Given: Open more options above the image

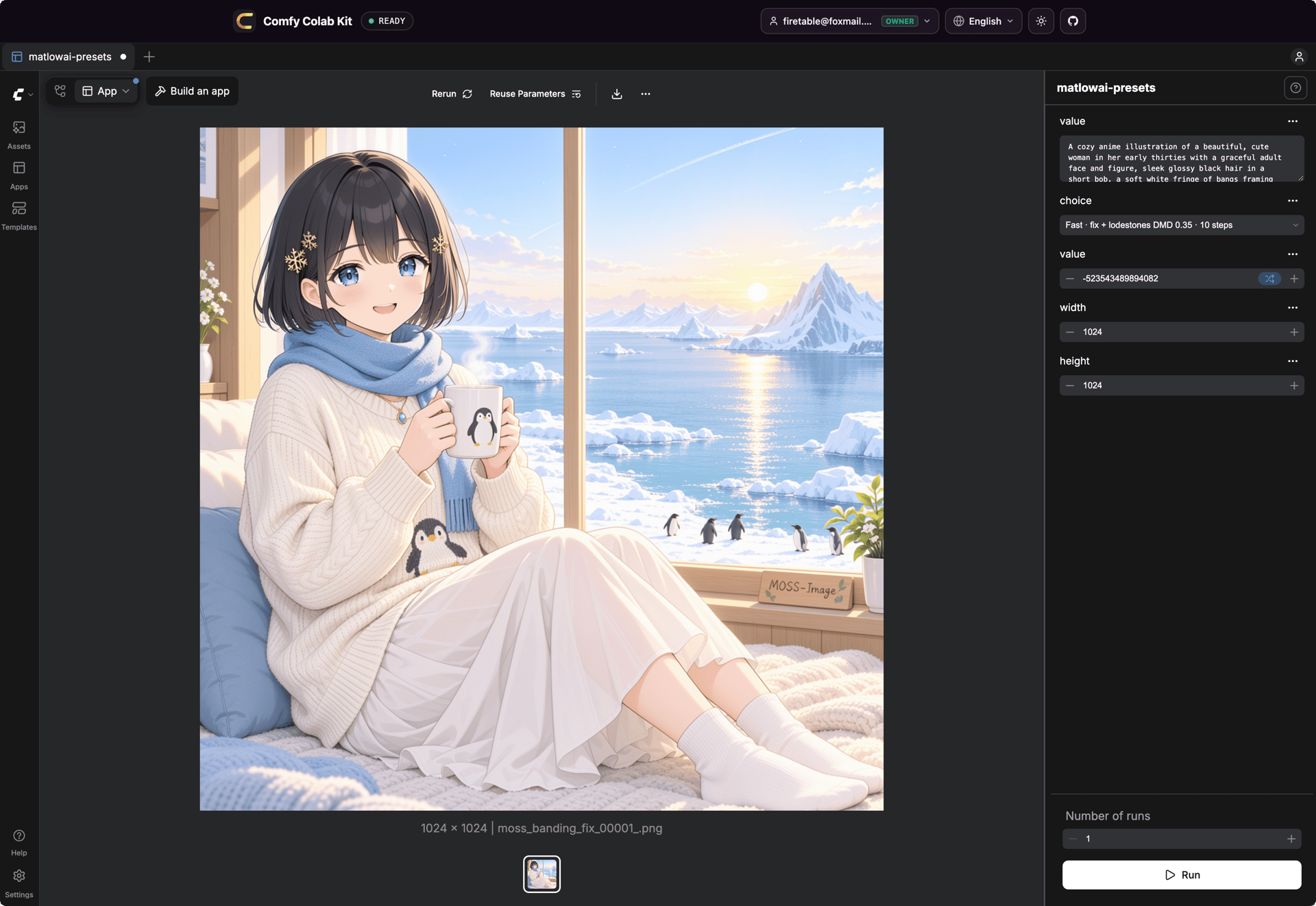Looking at the screenshot, I should pos(646,94).
